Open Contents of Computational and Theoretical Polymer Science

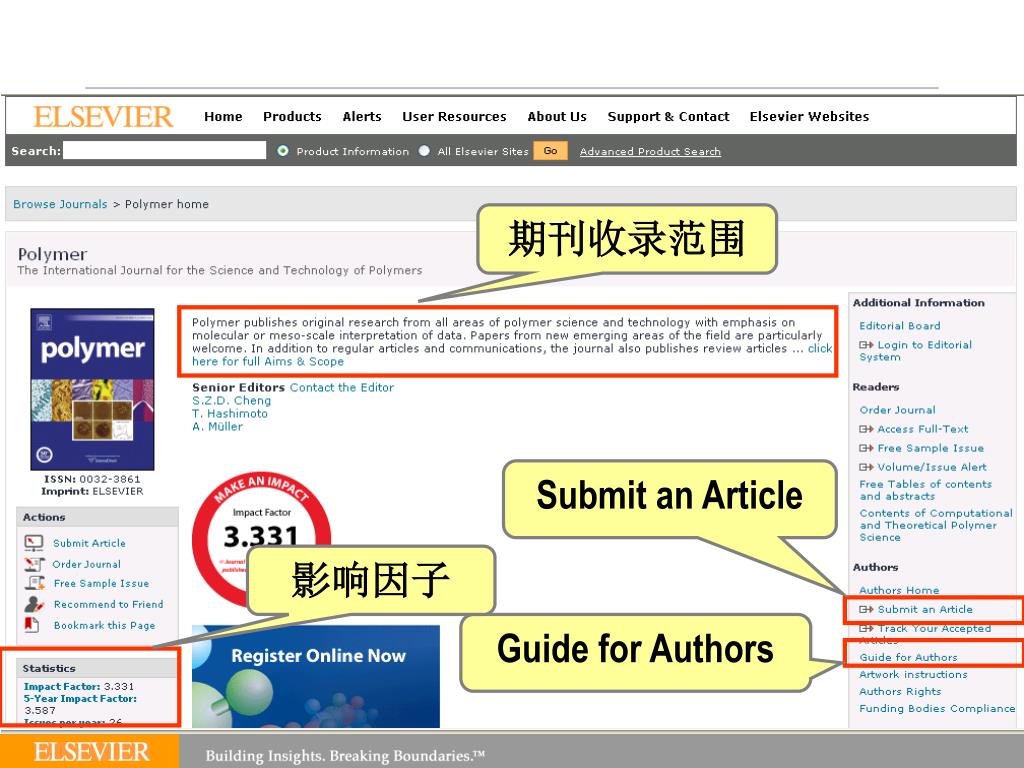(x=936, y=525)
